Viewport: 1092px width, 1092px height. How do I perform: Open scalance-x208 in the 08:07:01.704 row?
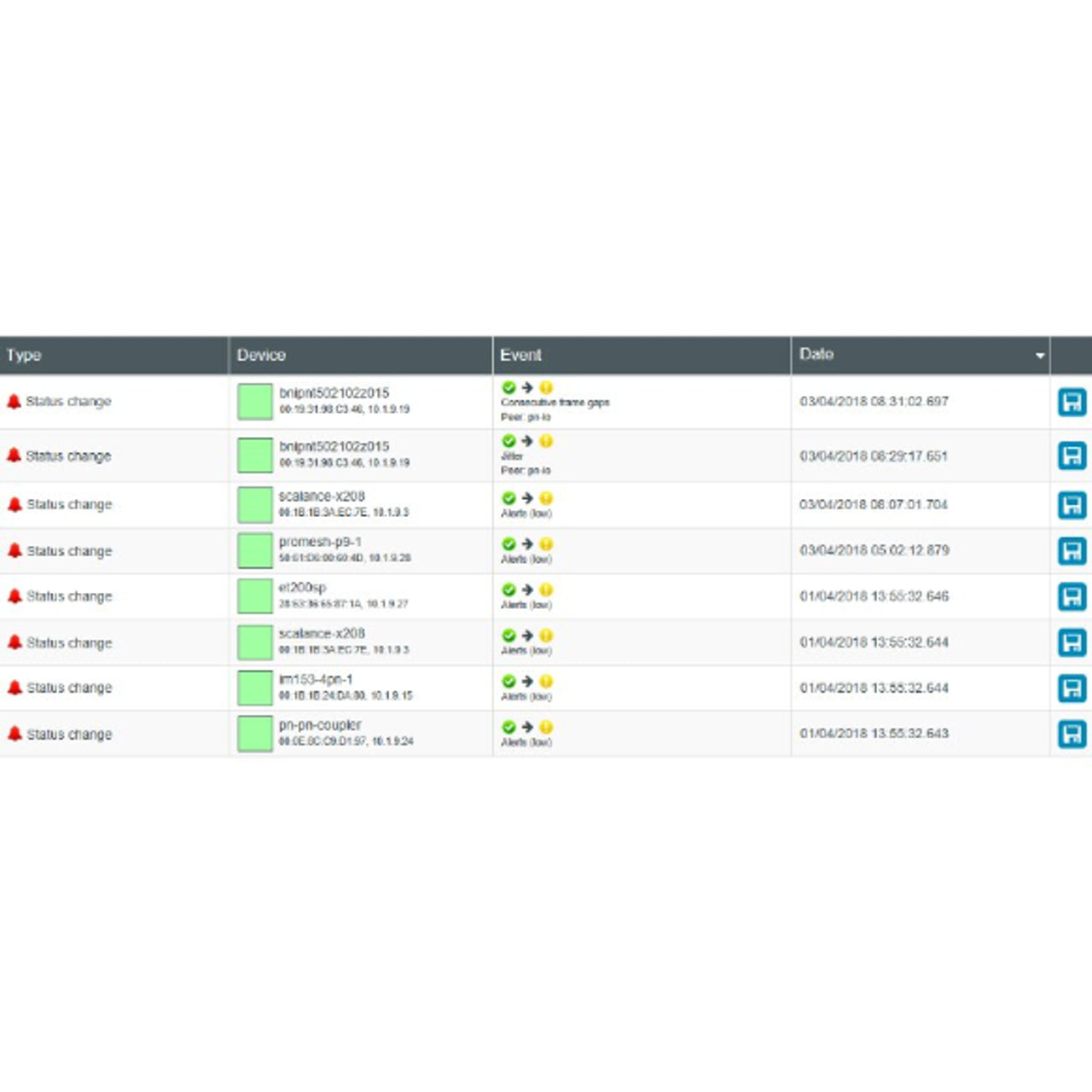pos(322,496)
